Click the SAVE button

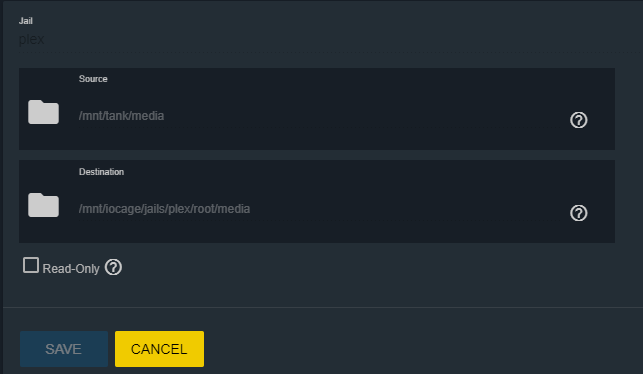(64, 349)
